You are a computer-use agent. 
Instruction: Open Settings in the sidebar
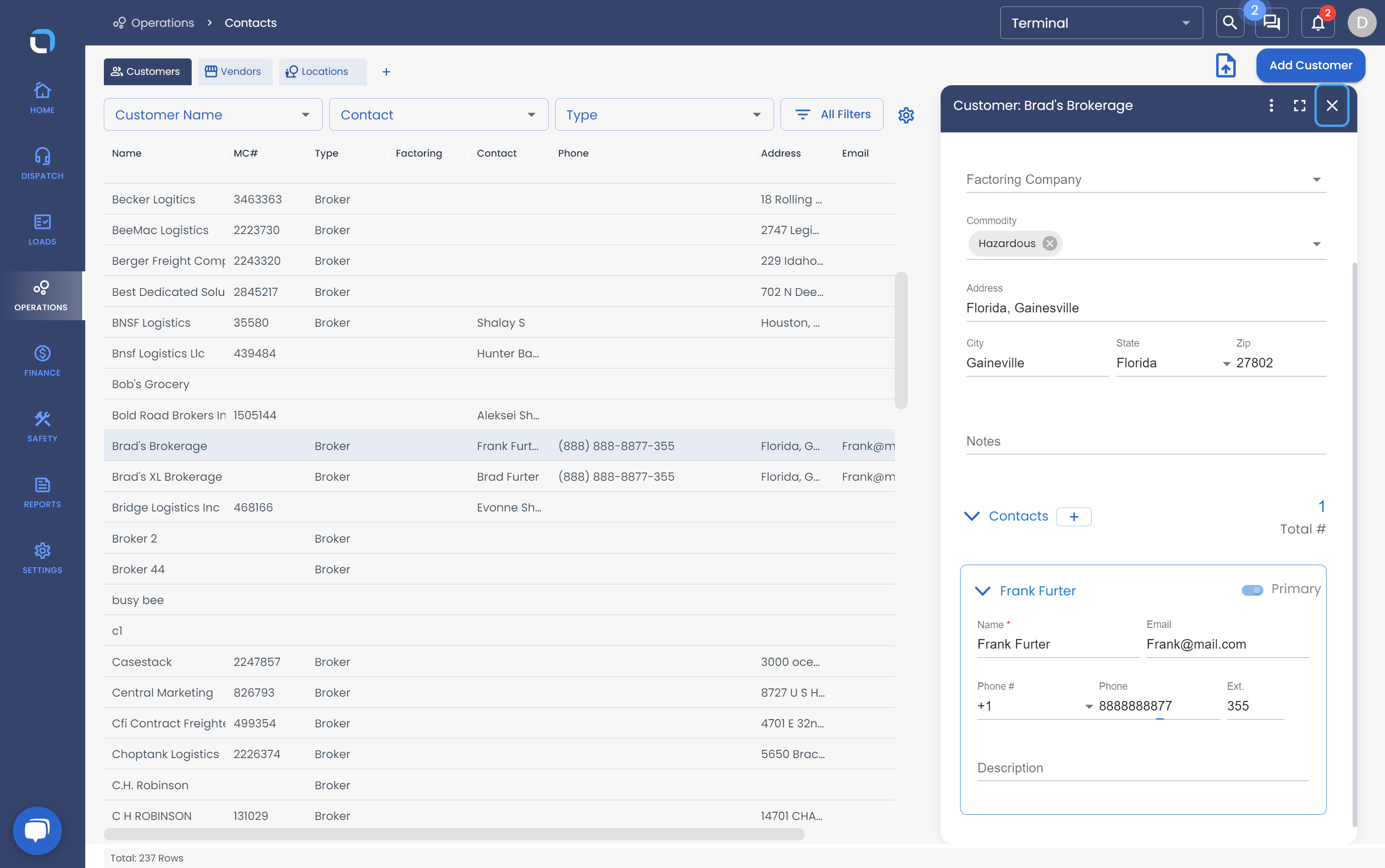click(x=42, y=559)
